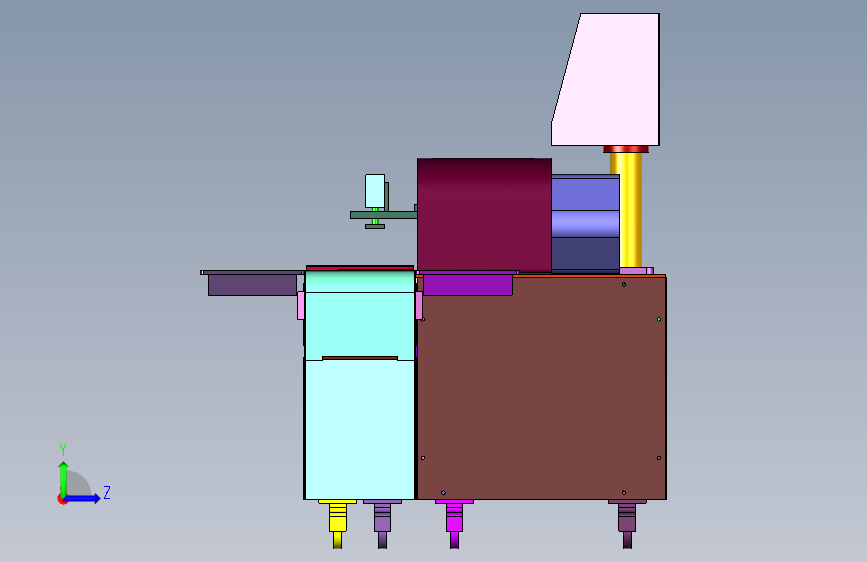867x562 pixels.
Task: Select the yellow leveling foot
Action: point(337,523)
